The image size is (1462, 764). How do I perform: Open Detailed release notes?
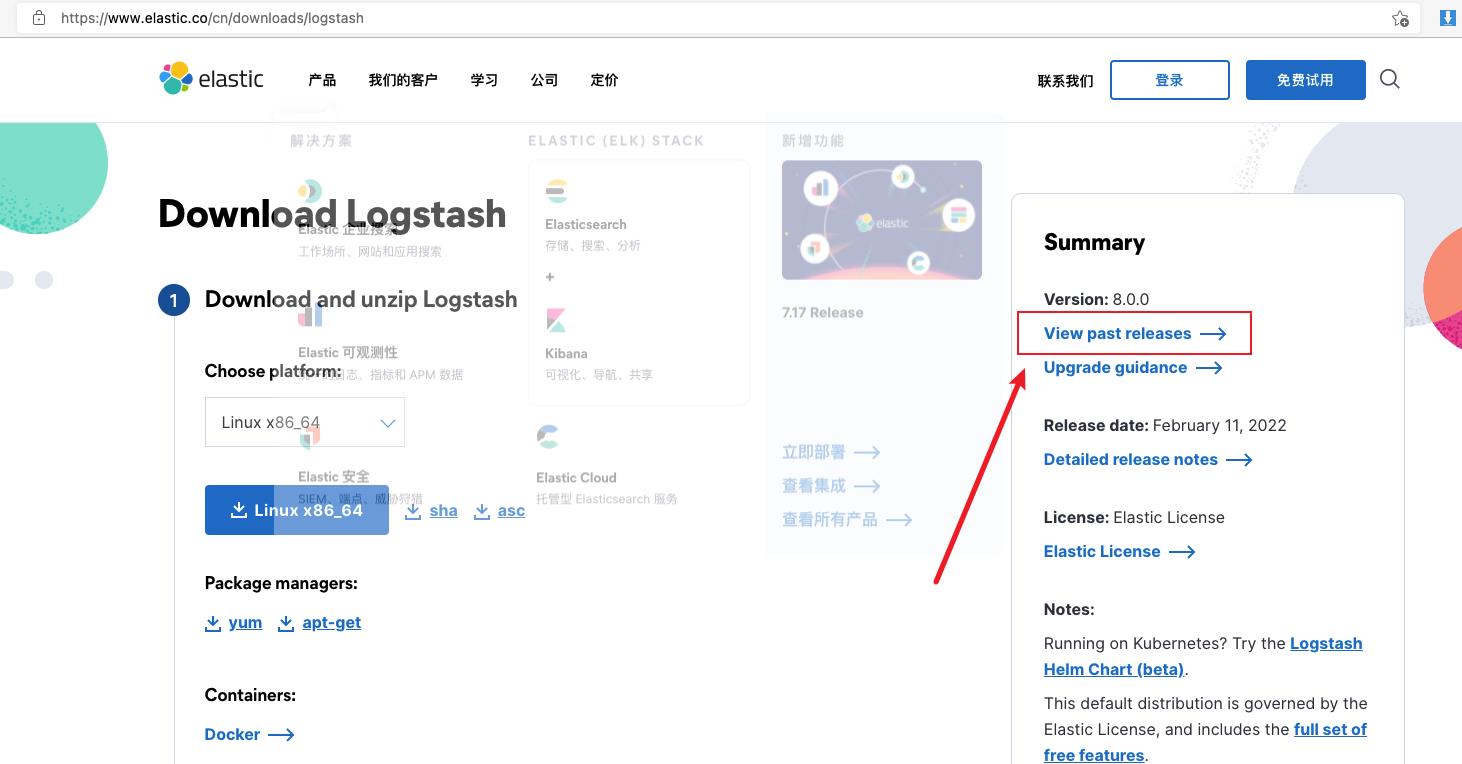point(1148,459)
